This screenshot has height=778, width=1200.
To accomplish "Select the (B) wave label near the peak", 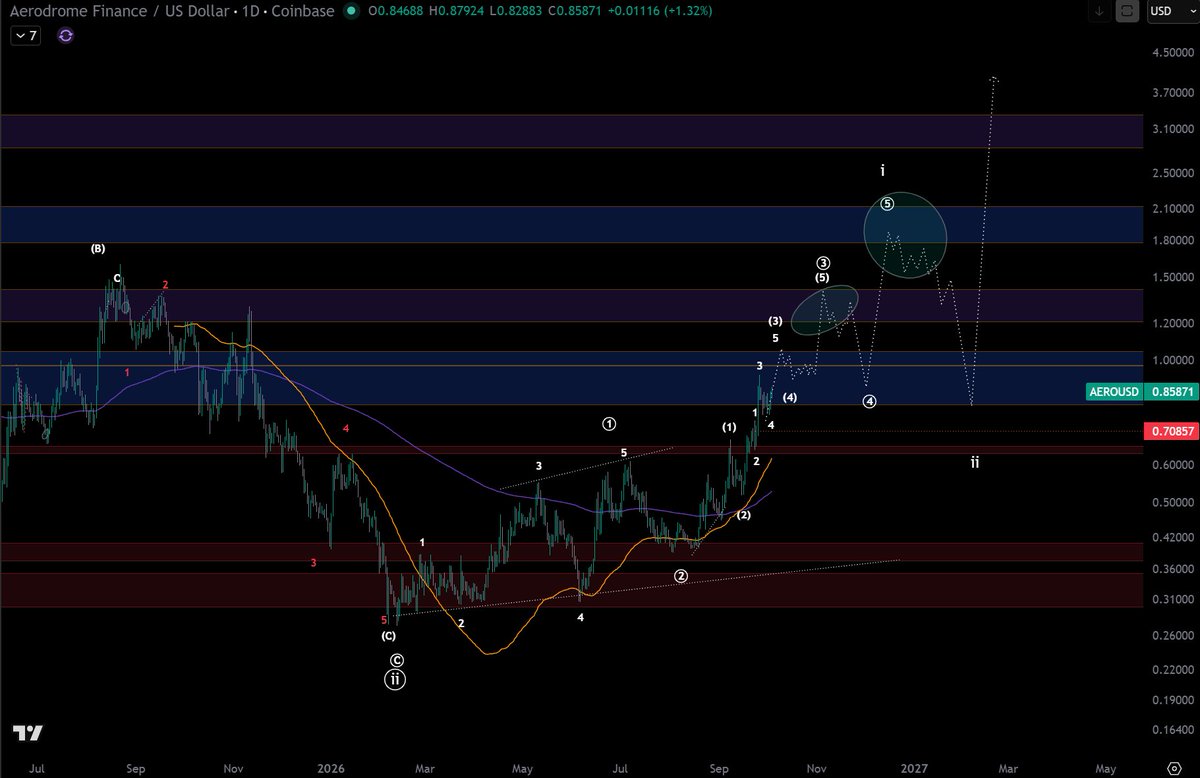I will (x=98, y=248).
